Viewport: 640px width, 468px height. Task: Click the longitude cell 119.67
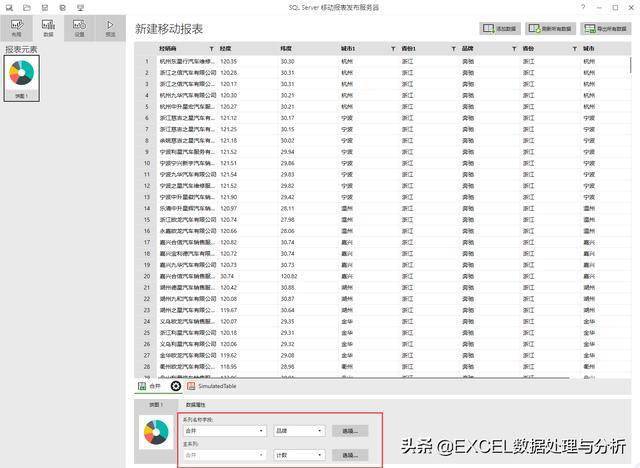(x=228, y=310)
